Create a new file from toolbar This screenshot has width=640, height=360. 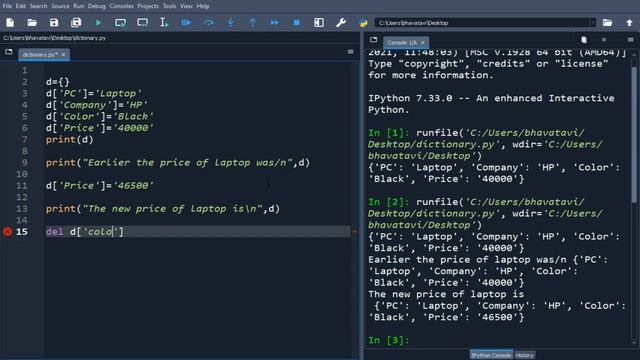click(x=10, y=23)
